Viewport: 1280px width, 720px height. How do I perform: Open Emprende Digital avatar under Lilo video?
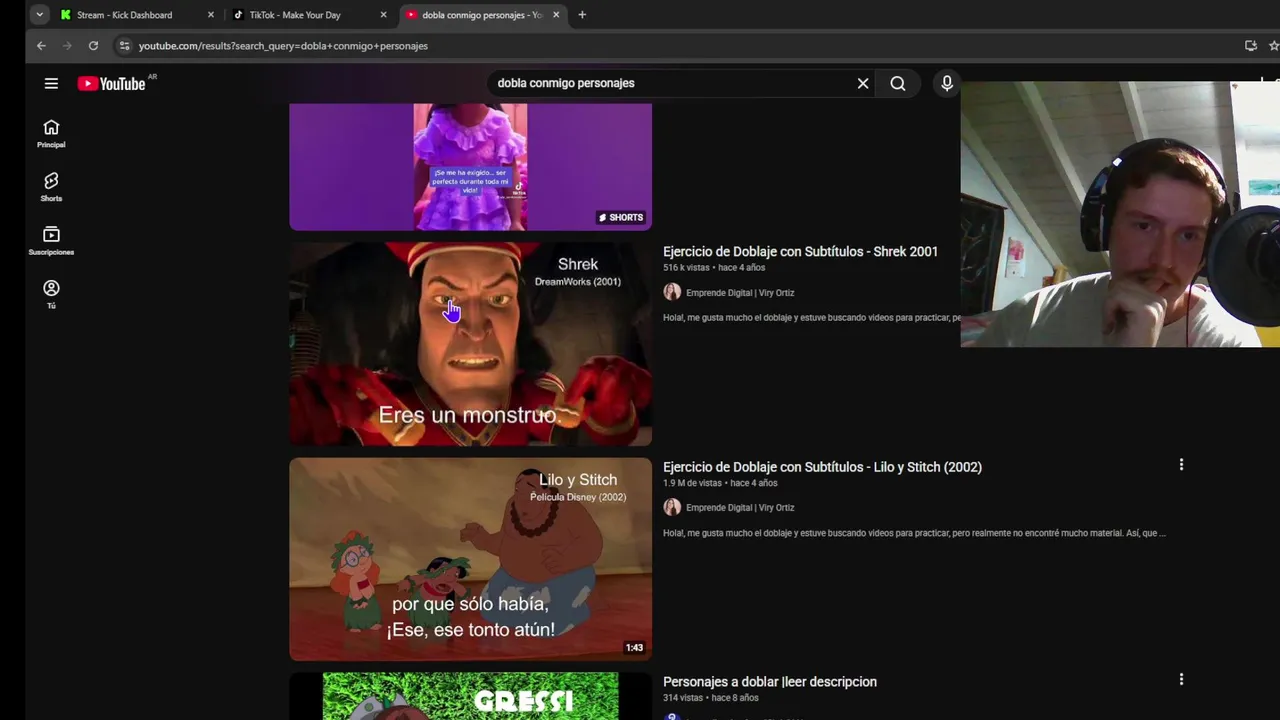coord(672,507)
